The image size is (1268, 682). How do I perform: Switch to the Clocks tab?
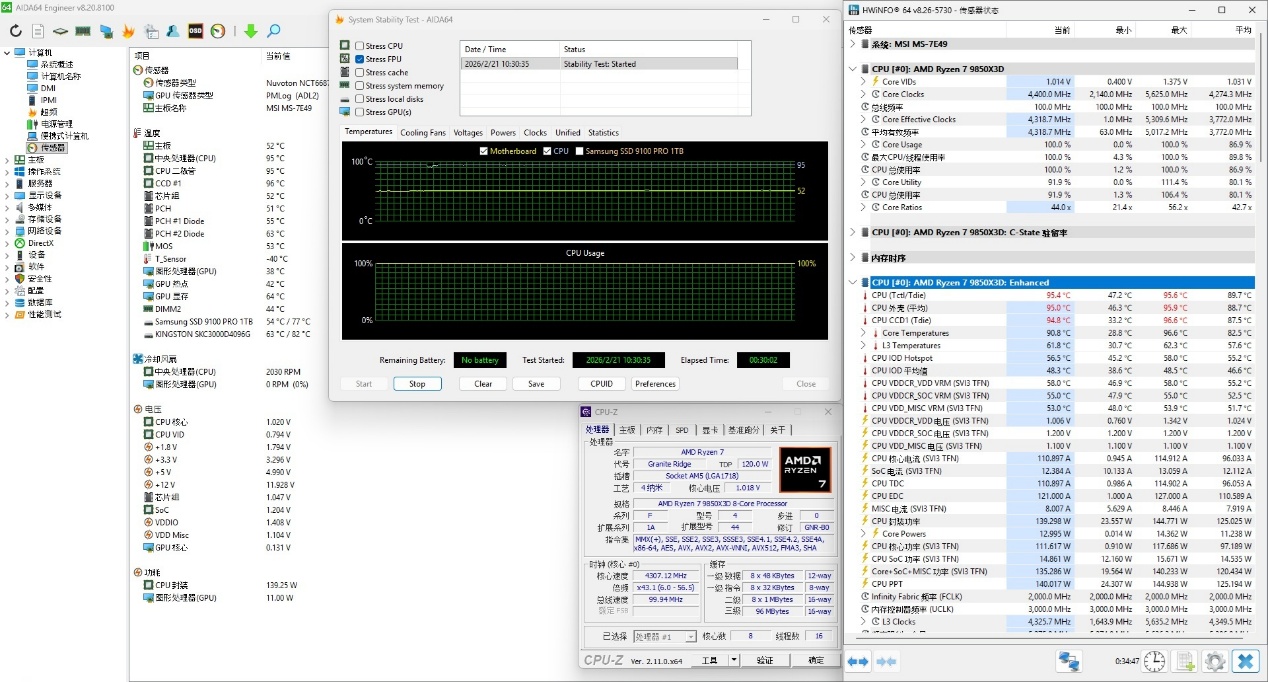535,132
